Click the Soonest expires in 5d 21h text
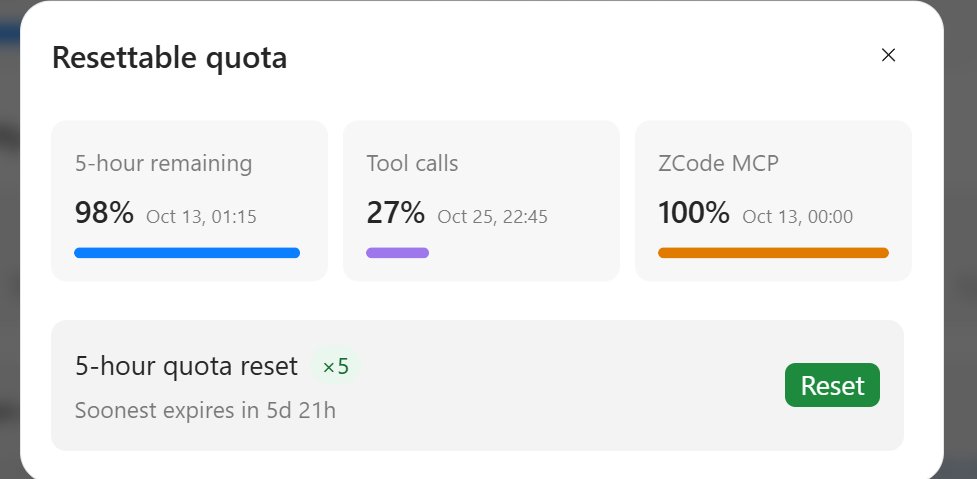This screenshot has width=977, height=479. 205,410
